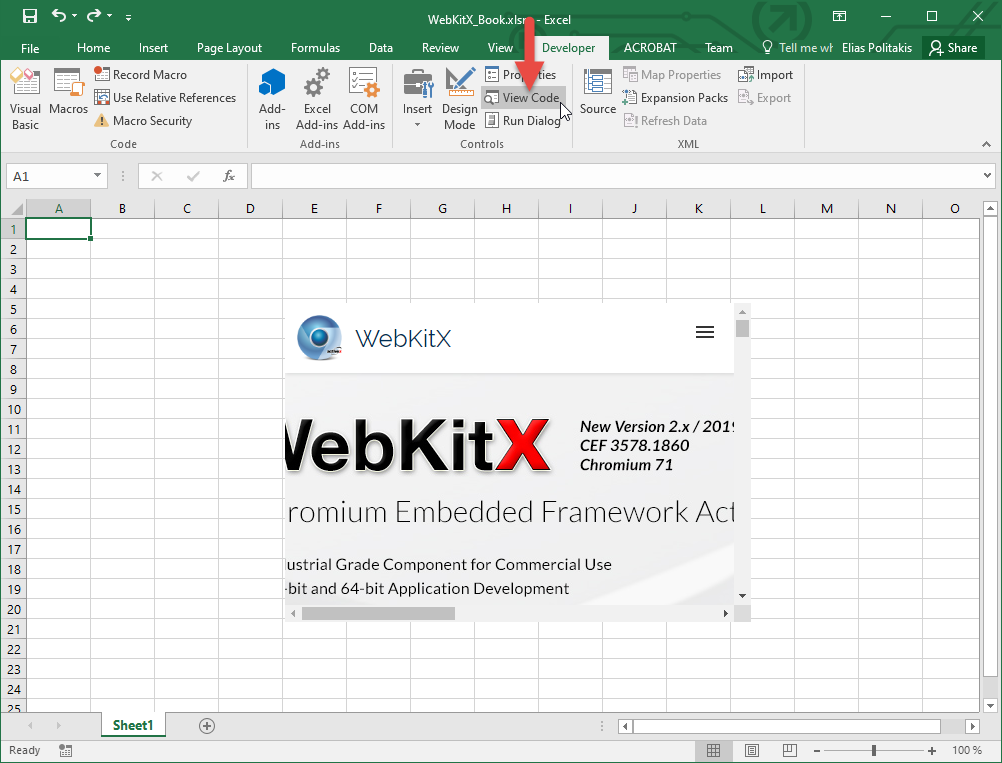Switch to Page Break Preview
The image size is (1002, 763).
click(790, 750)
